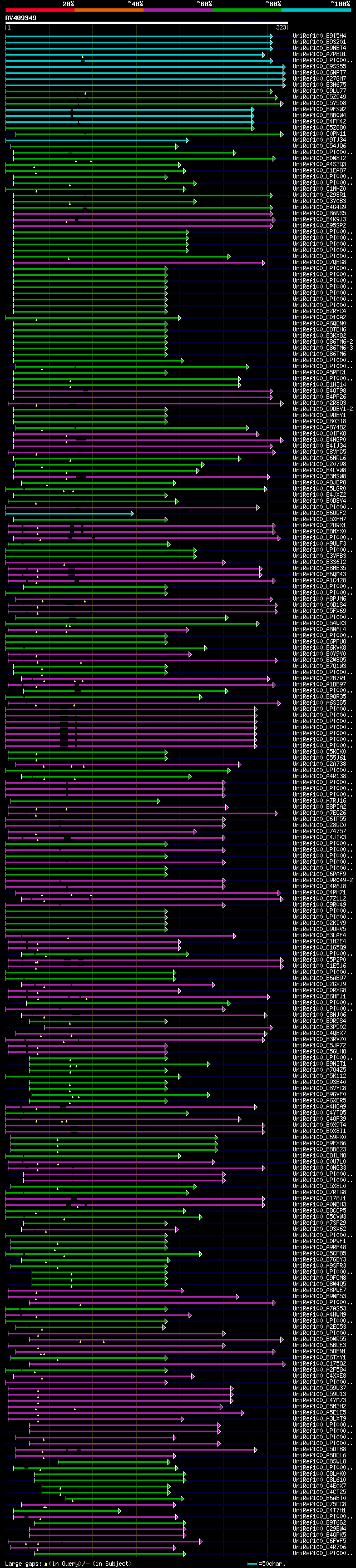Select label UniRef100_Q9DBY1-2
The width and height of the screenshot is (356, 1568).
(x=323, y=409)
